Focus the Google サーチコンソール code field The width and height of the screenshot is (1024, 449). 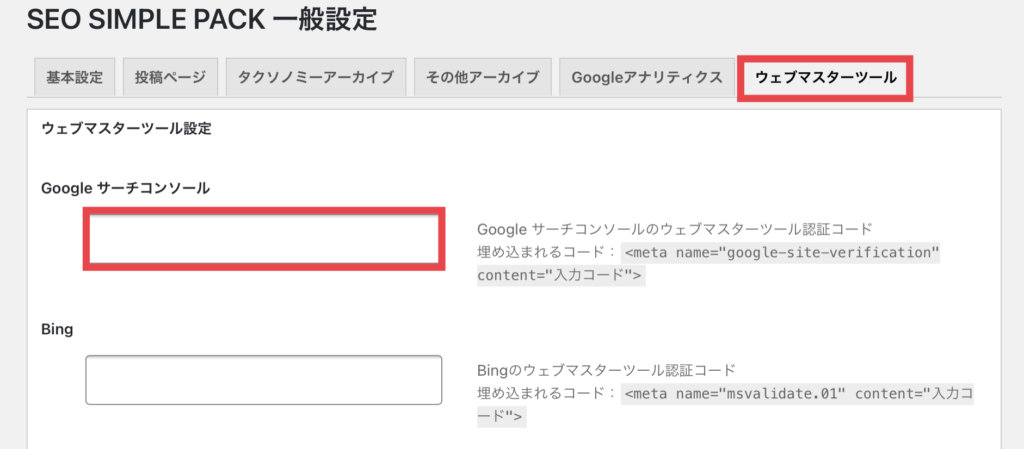point(264,239)
